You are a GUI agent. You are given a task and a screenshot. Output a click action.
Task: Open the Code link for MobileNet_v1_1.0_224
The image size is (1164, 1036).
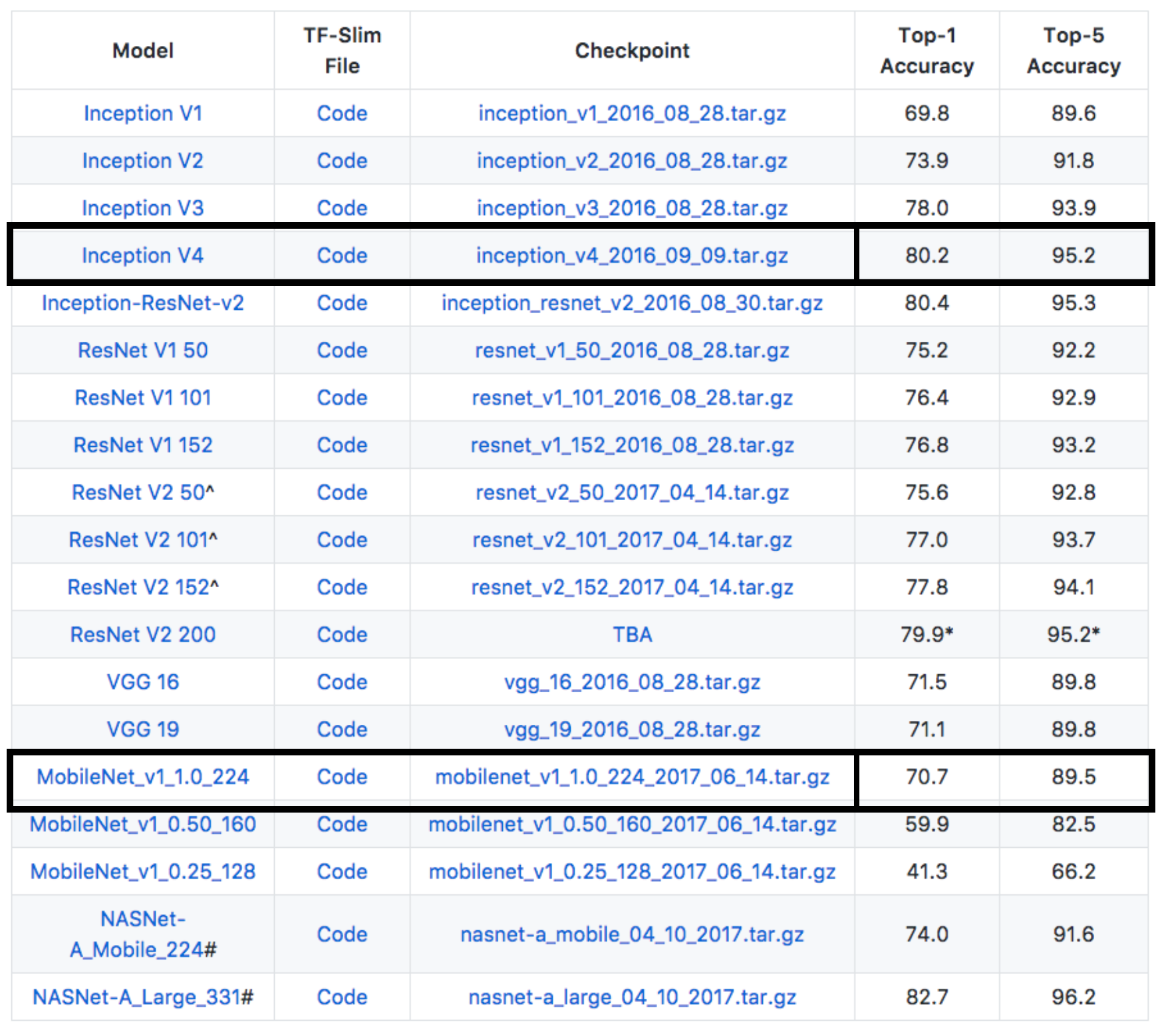tap(342, 777)
